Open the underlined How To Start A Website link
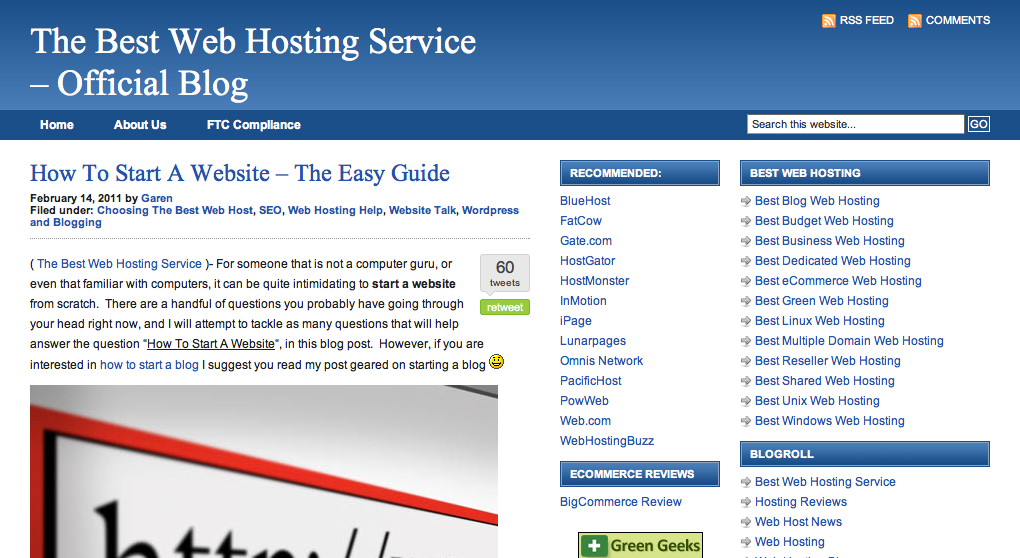 pos(211,343)
